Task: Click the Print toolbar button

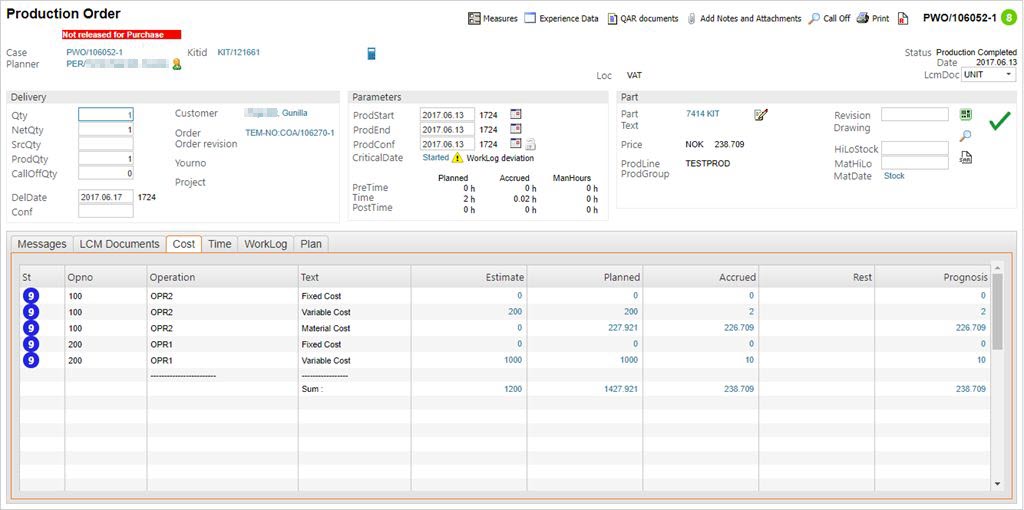Action: pyautogui.click(x=873, y=18)
